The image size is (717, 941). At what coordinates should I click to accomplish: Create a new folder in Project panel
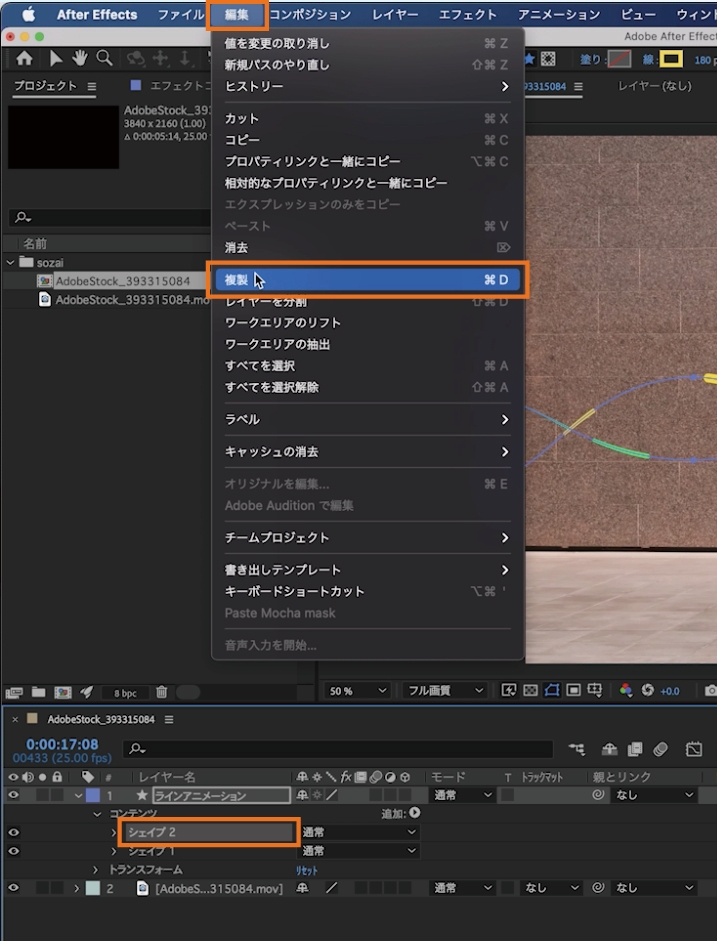pyautogui.click(x=38, y=693)
